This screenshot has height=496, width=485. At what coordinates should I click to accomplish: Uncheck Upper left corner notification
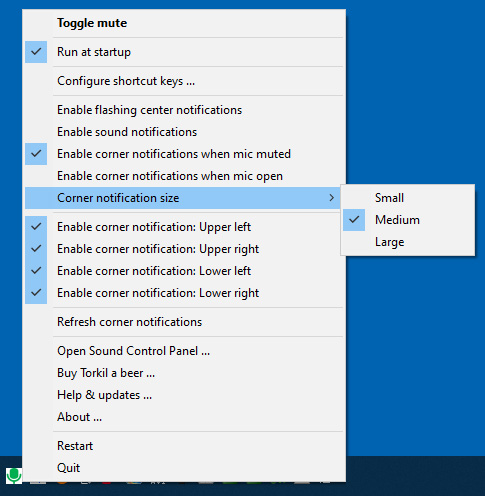(184, 227)
